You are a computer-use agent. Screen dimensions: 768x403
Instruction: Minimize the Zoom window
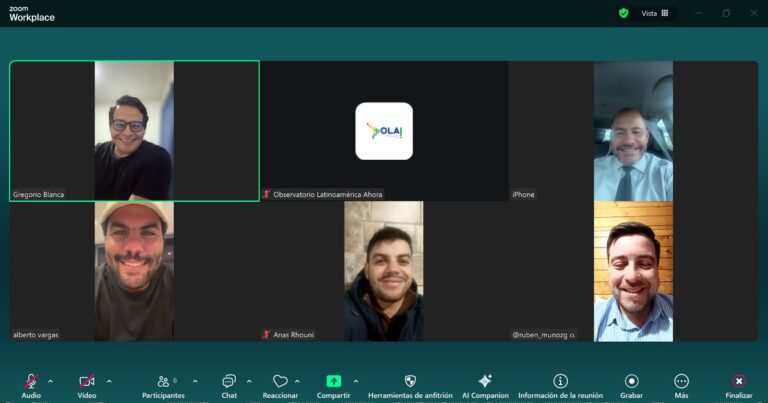pos(699,13)
